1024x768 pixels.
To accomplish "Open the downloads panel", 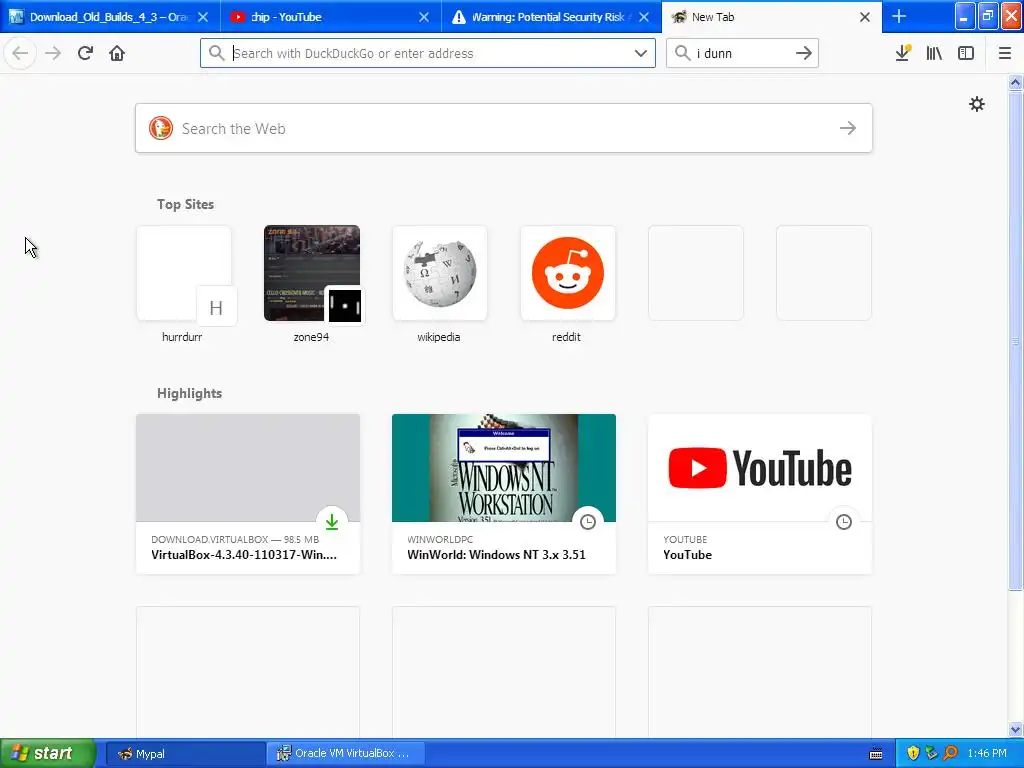I will 903,53.
